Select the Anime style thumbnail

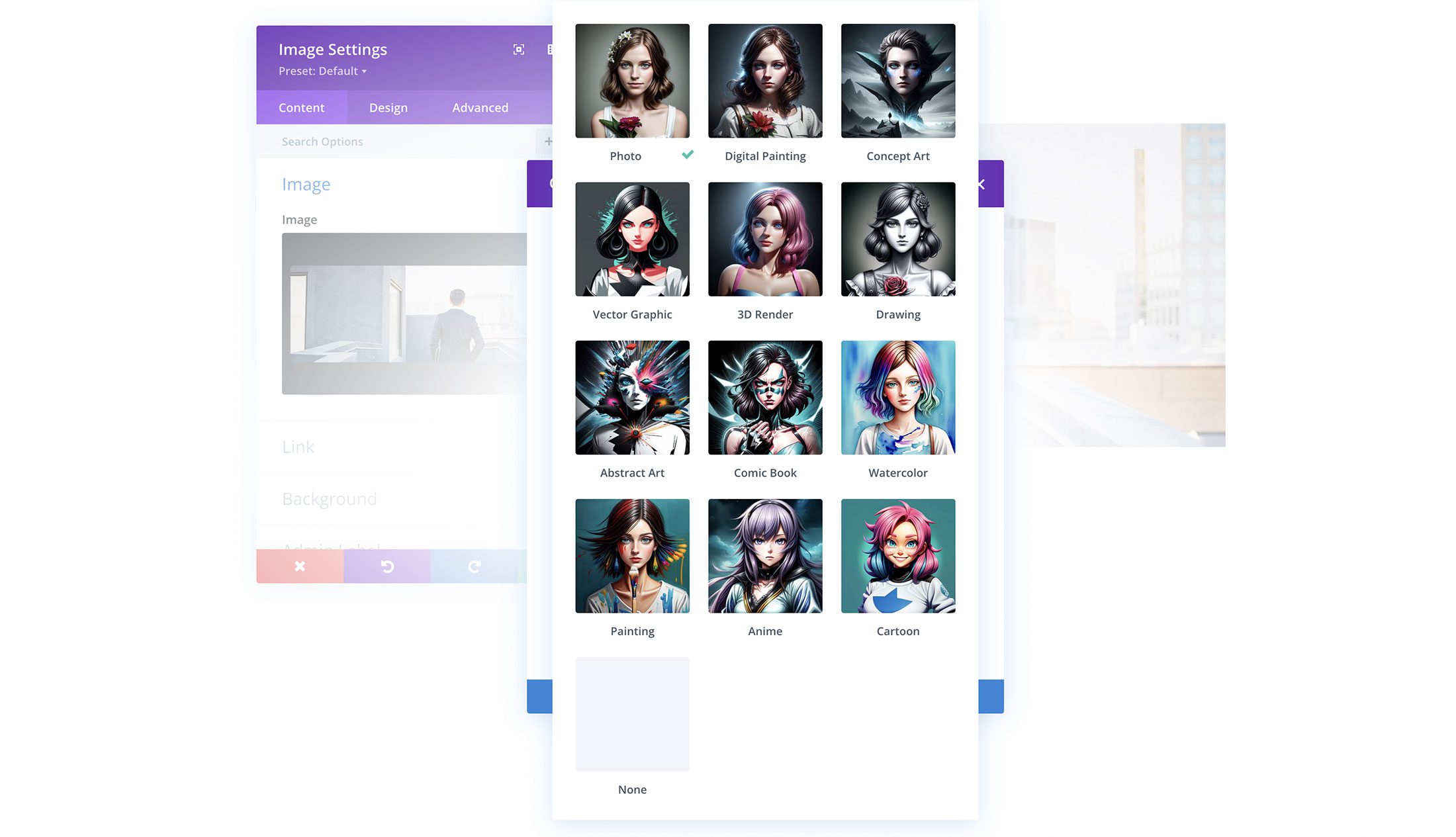coord(765,555)
